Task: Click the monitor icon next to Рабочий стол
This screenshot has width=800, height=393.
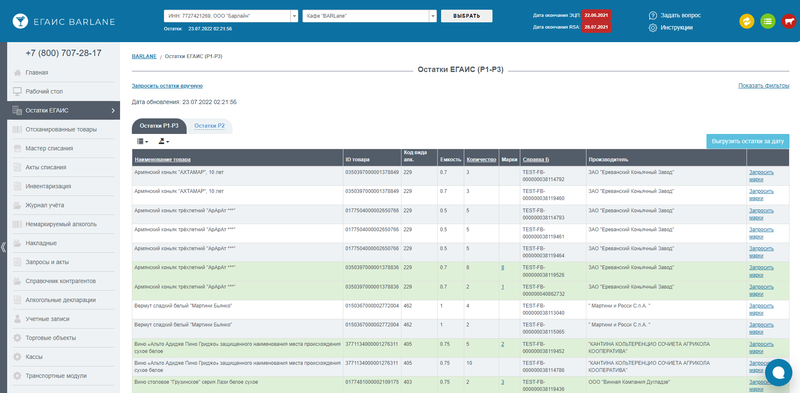Action: click(17, 91)
